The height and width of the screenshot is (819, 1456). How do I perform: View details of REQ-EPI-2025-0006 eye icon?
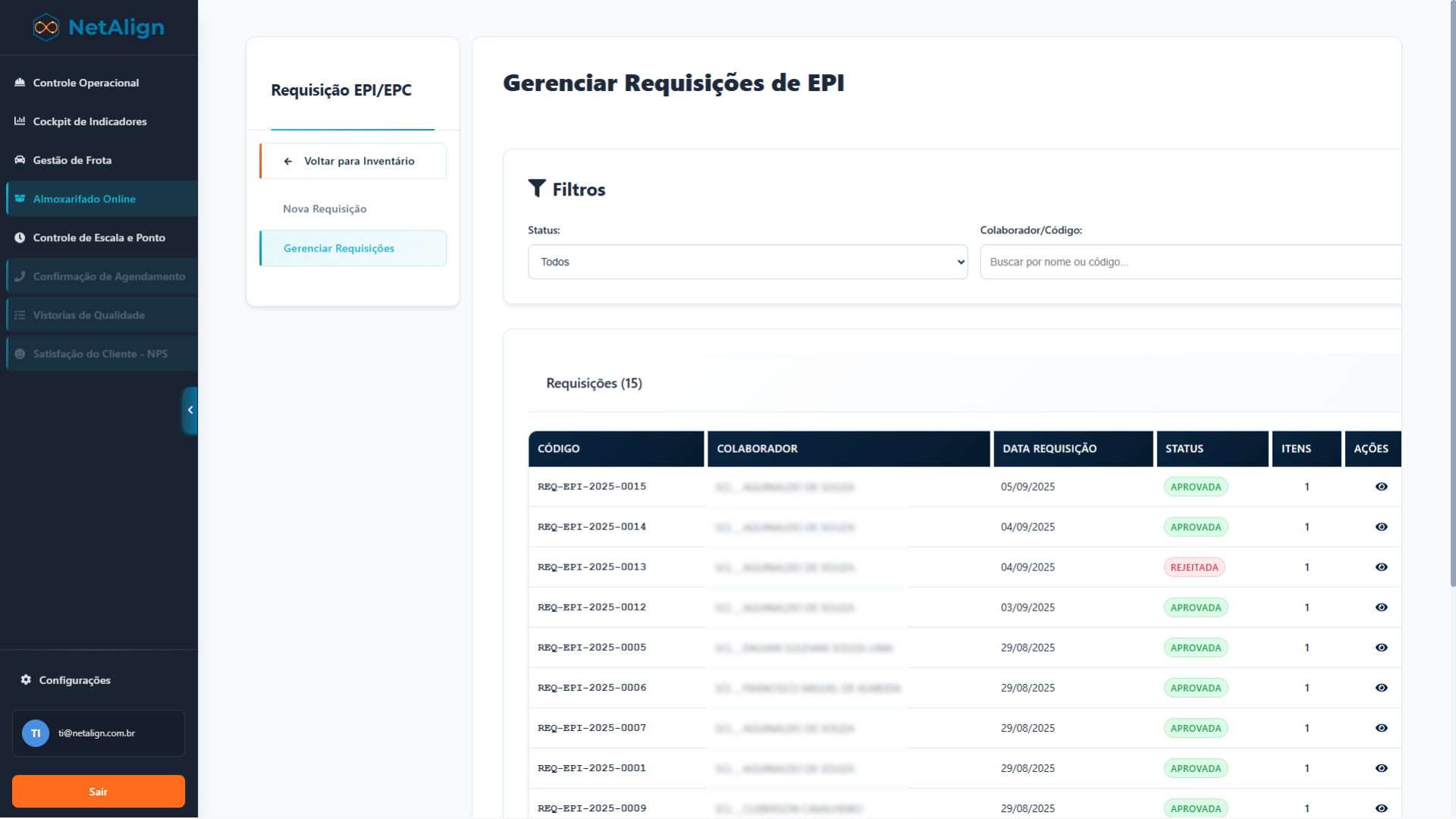(x=1381, y=688)
